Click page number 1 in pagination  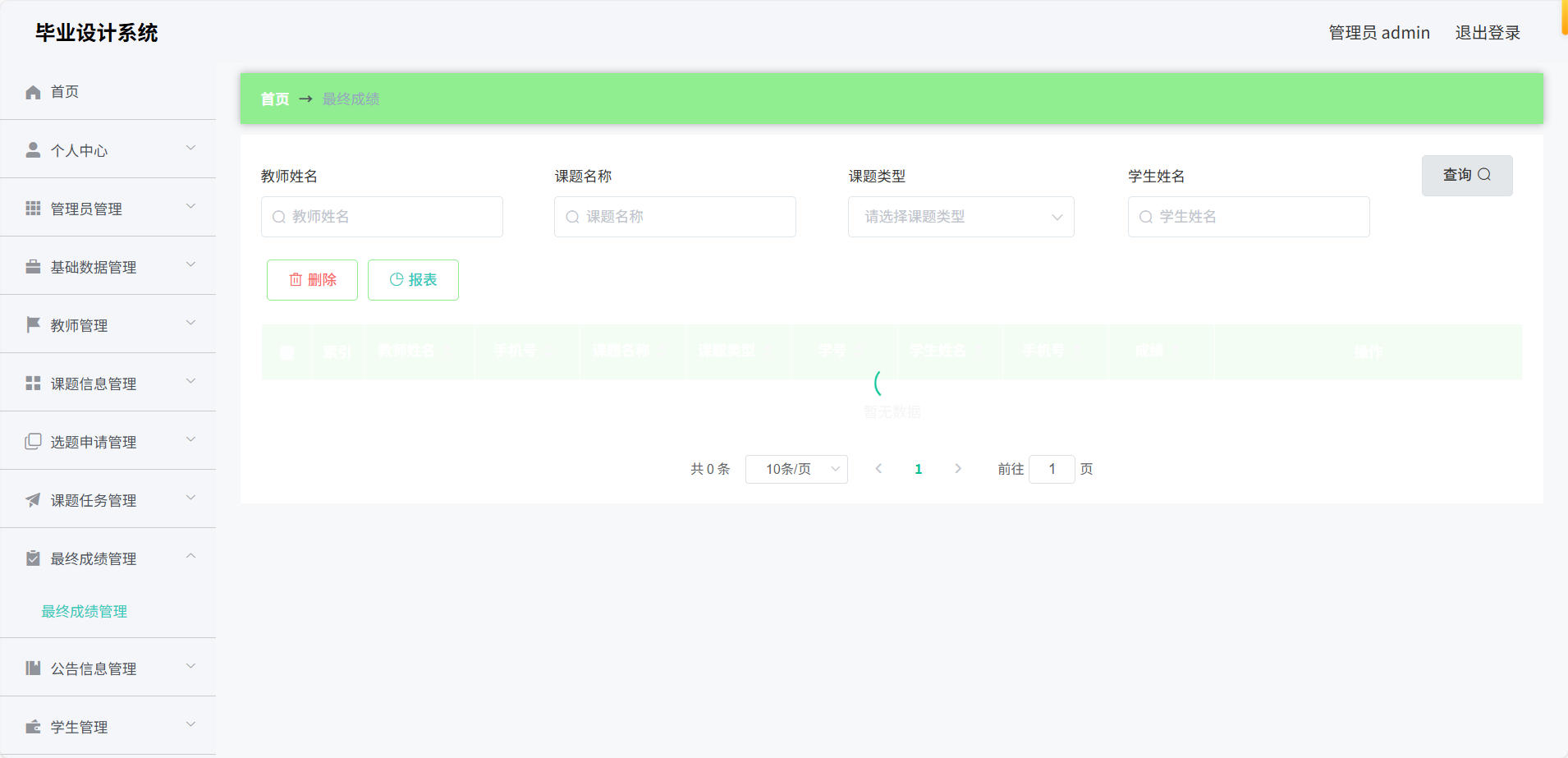coord(918,469)
